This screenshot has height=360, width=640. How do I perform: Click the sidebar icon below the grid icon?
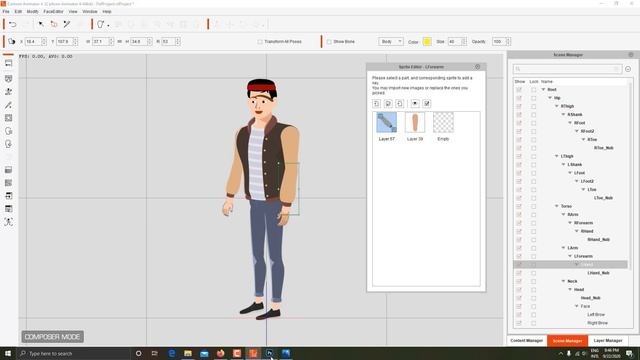tap(9, 196)
